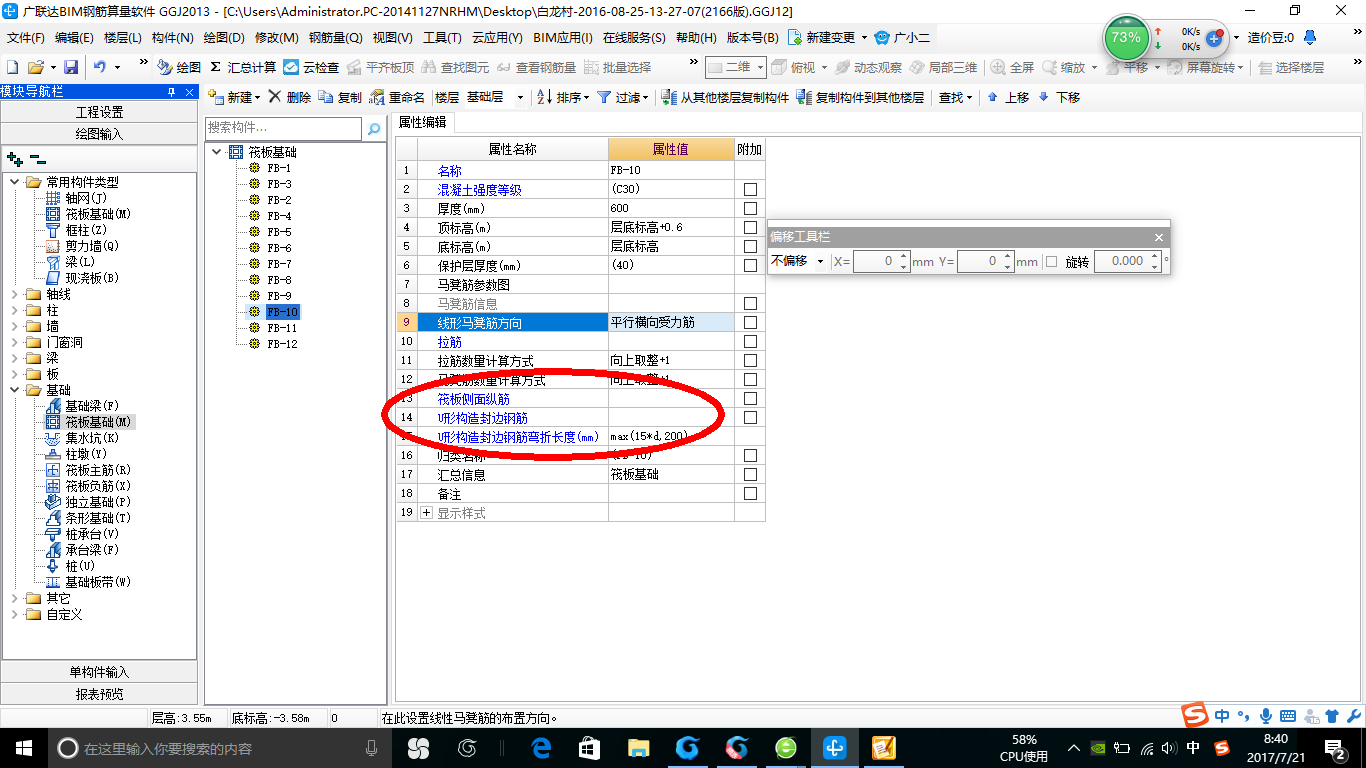Viewport: 1366px width, 768px height.
Task: Move the component up with 上移
Action: point(1007,97)
